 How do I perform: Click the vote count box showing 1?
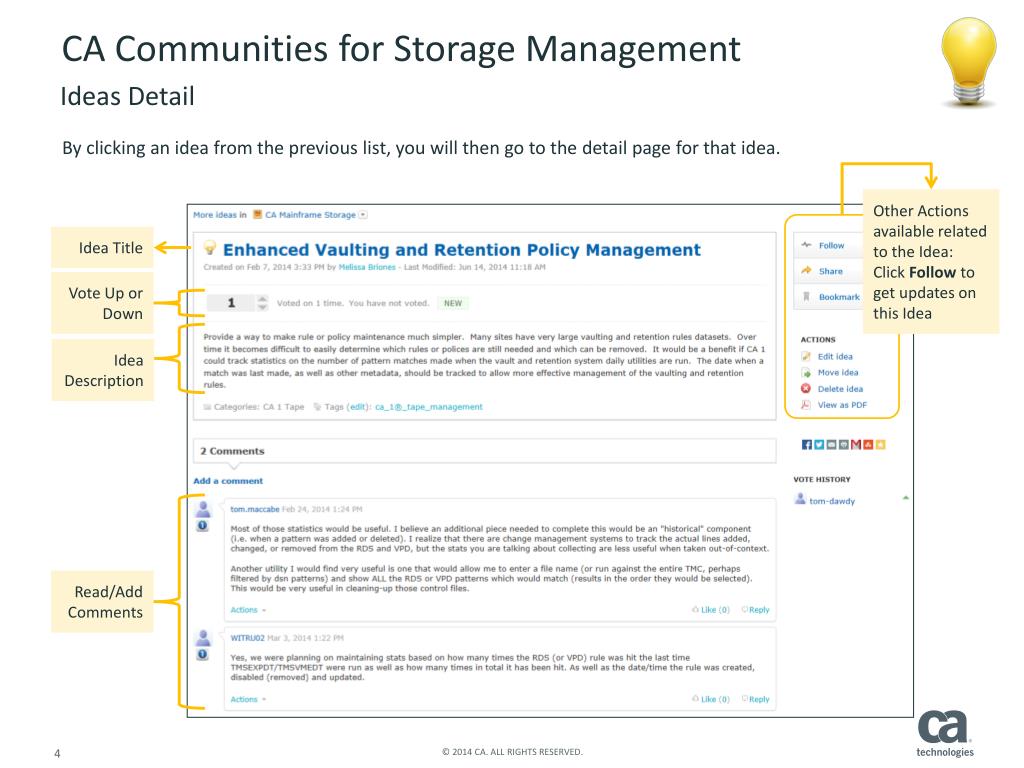231,302
